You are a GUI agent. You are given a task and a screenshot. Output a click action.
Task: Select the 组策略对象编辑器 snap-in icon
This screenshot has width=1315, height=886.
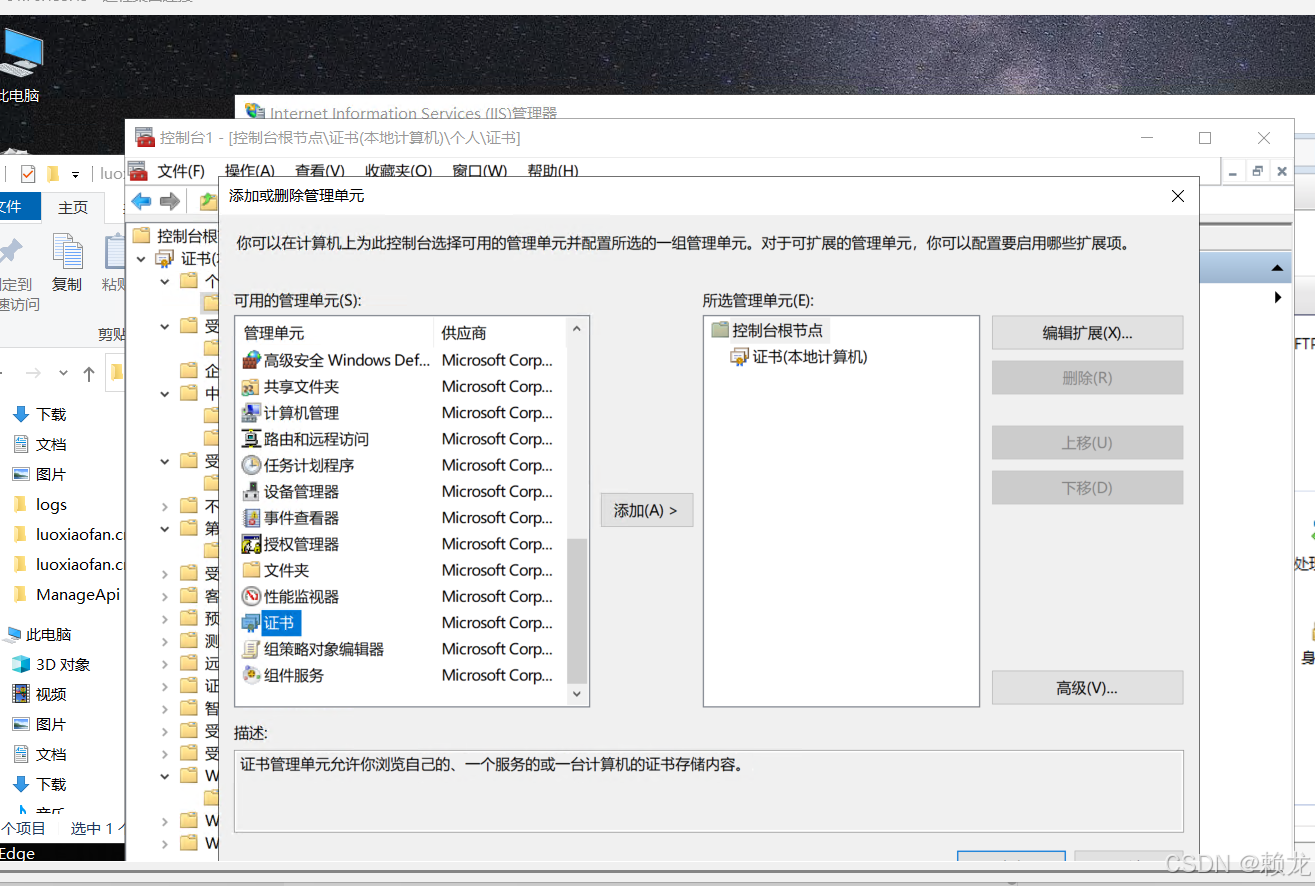(251, 649)
